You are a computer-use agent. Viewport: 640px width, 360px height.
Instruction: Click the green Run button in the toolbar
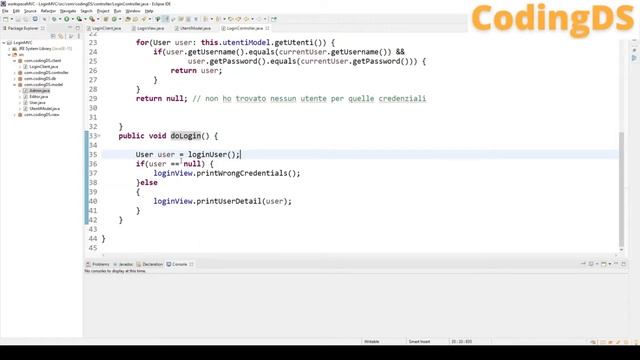click(67, 19)
